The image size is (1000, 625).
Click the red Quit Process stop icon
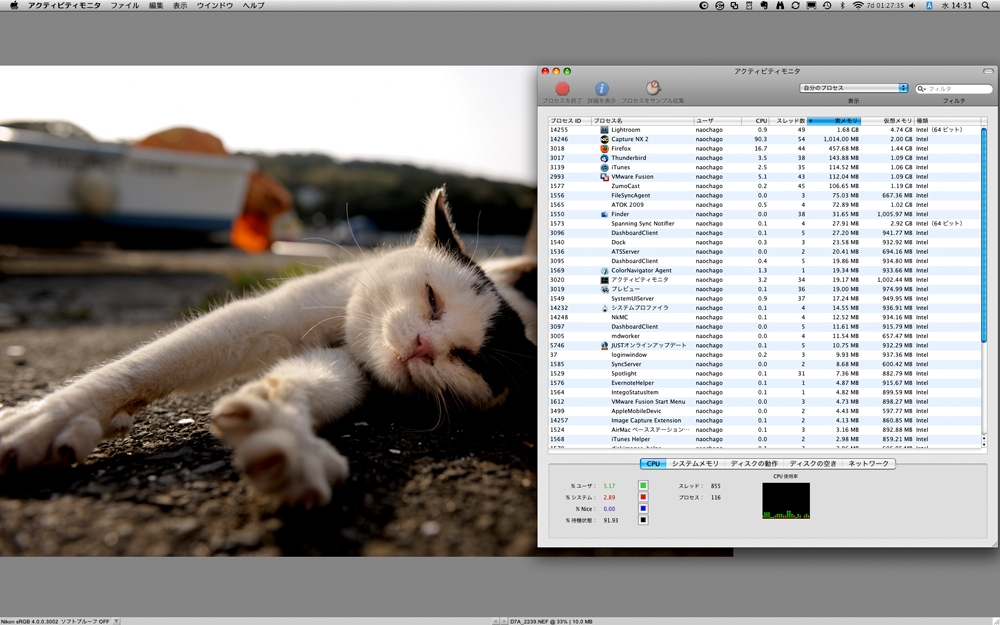click(x=561, y=89)
